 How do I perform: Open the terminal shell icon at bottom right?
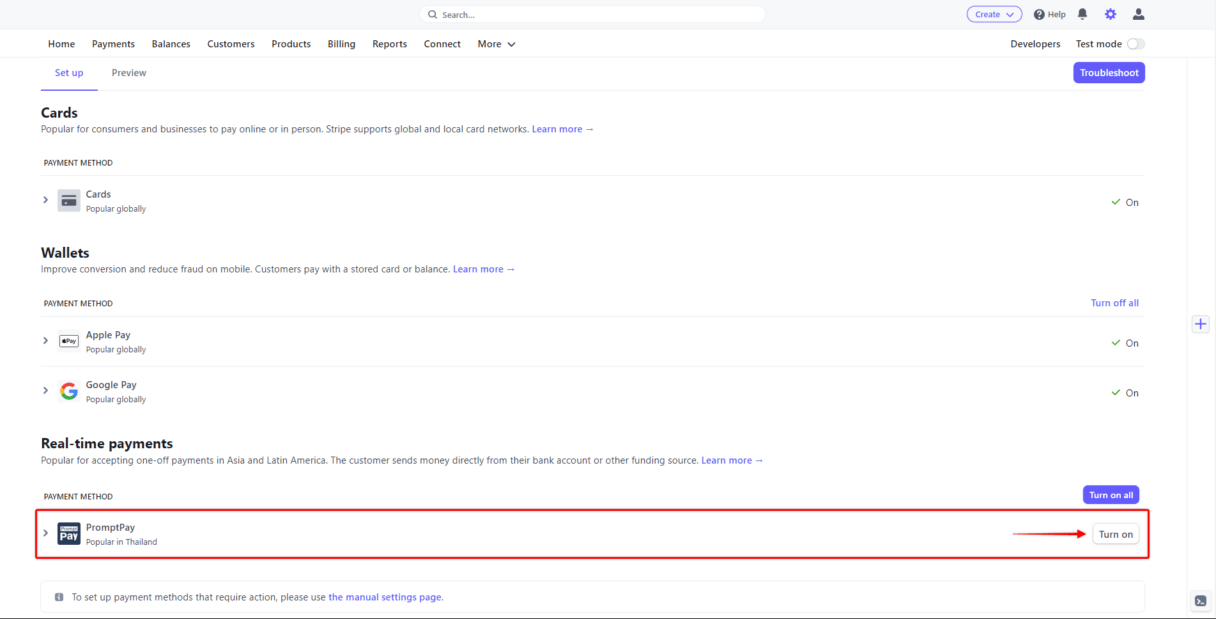[1201, 601]
